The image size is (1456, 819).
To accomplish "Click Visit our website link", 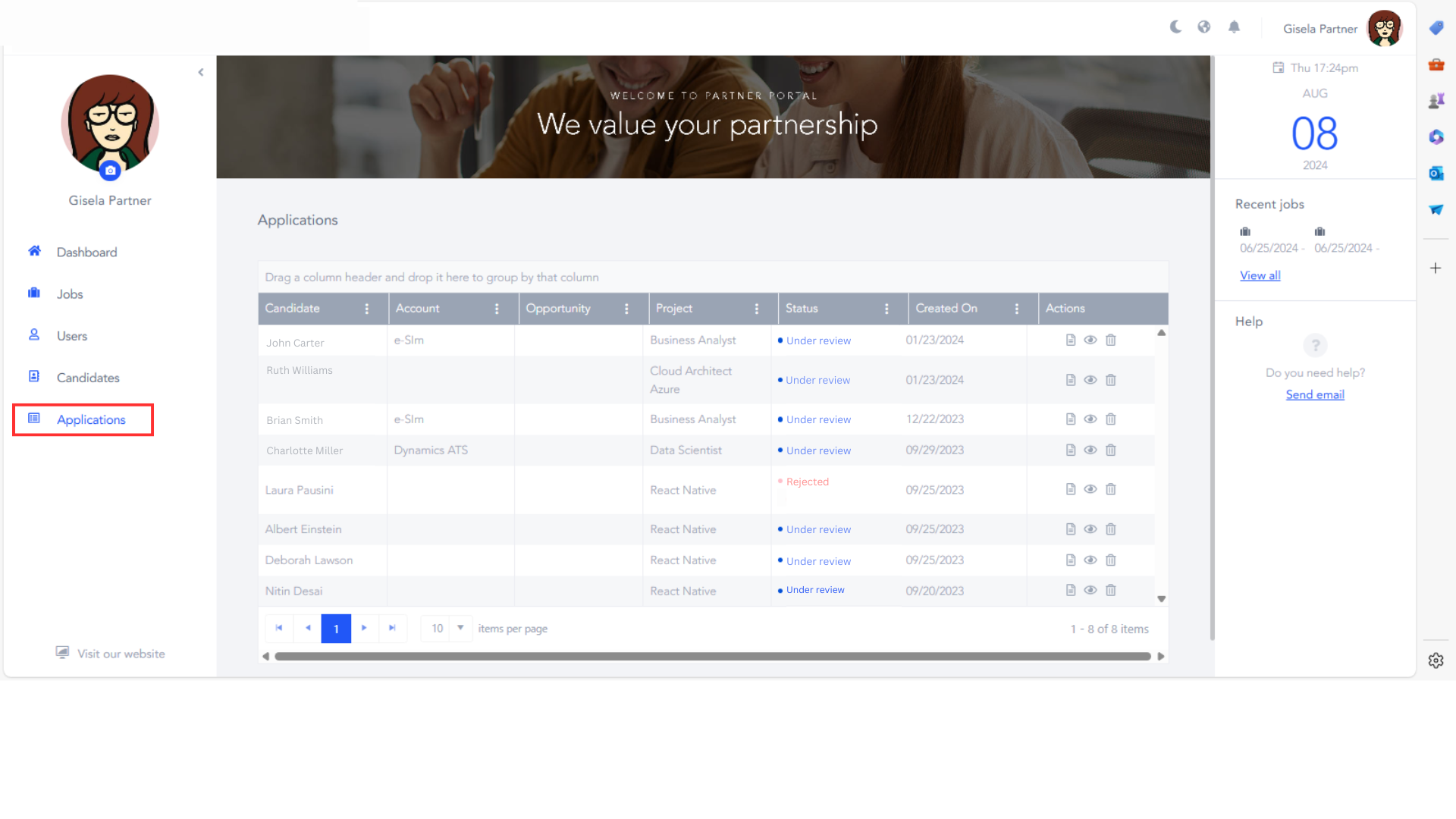I will 111,653.
